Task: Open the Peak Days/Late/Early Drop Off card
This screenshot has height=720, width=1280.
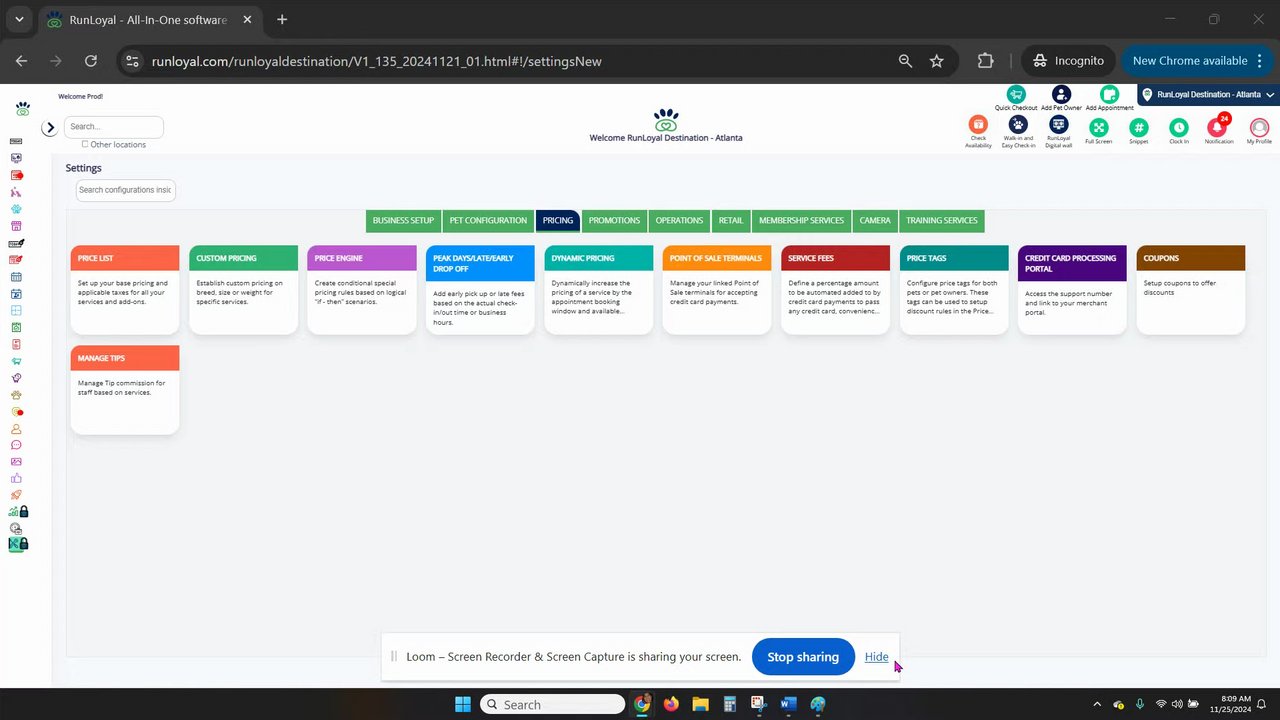Action: pos(480,290)
